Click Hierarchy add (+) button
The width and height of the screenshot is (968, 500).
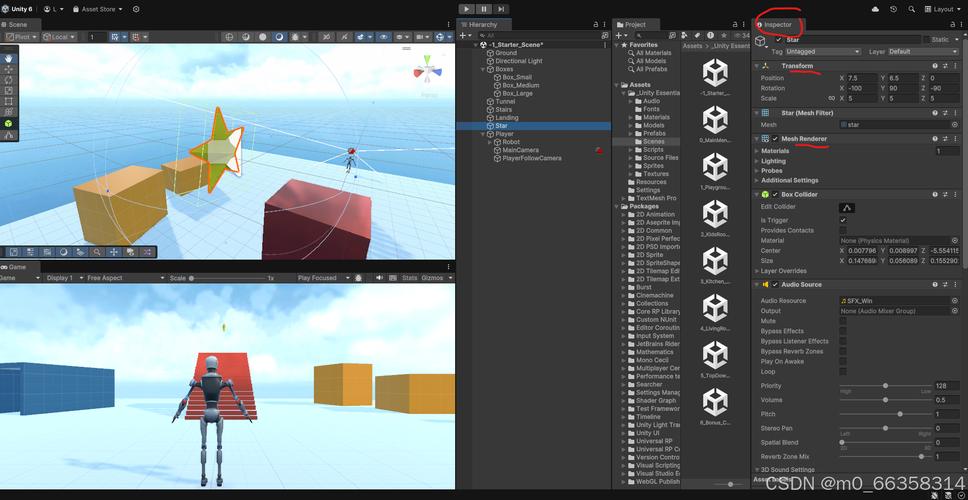tap(464, 36)
